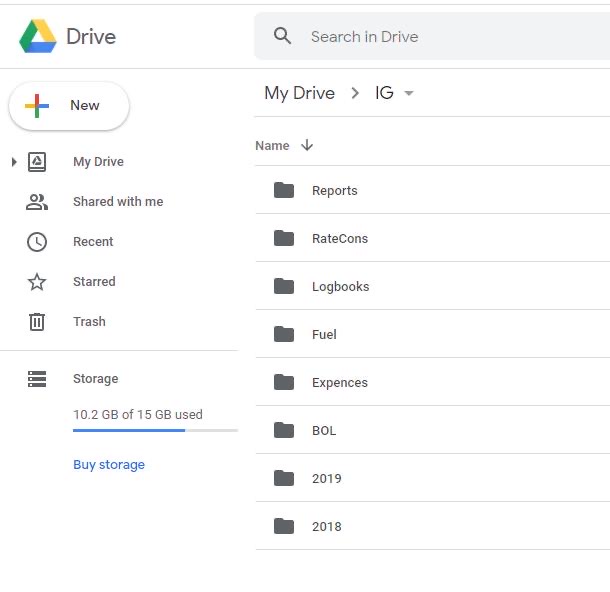Go to My Drive breadcrumb
Screen dimensions: 610x592
pos(300,93)
